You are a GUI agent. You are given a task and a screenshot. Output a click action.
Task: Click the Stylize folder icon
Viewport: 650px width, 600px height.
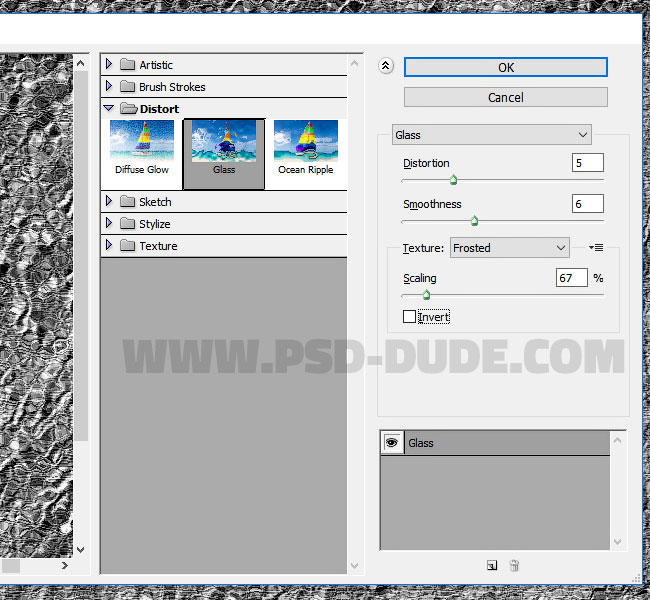click(127, 223)
